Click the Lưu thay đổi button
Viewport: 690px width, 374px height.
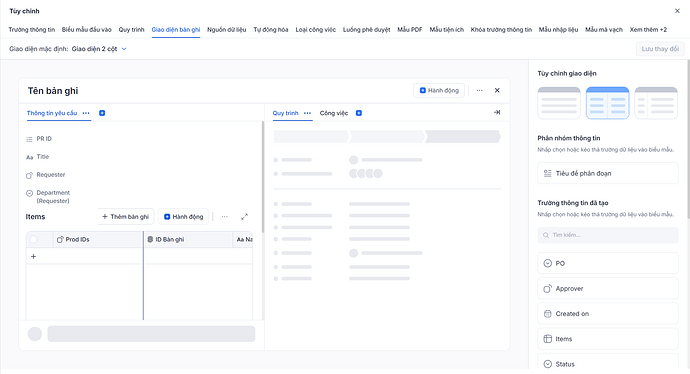click(x=660, y=49)
